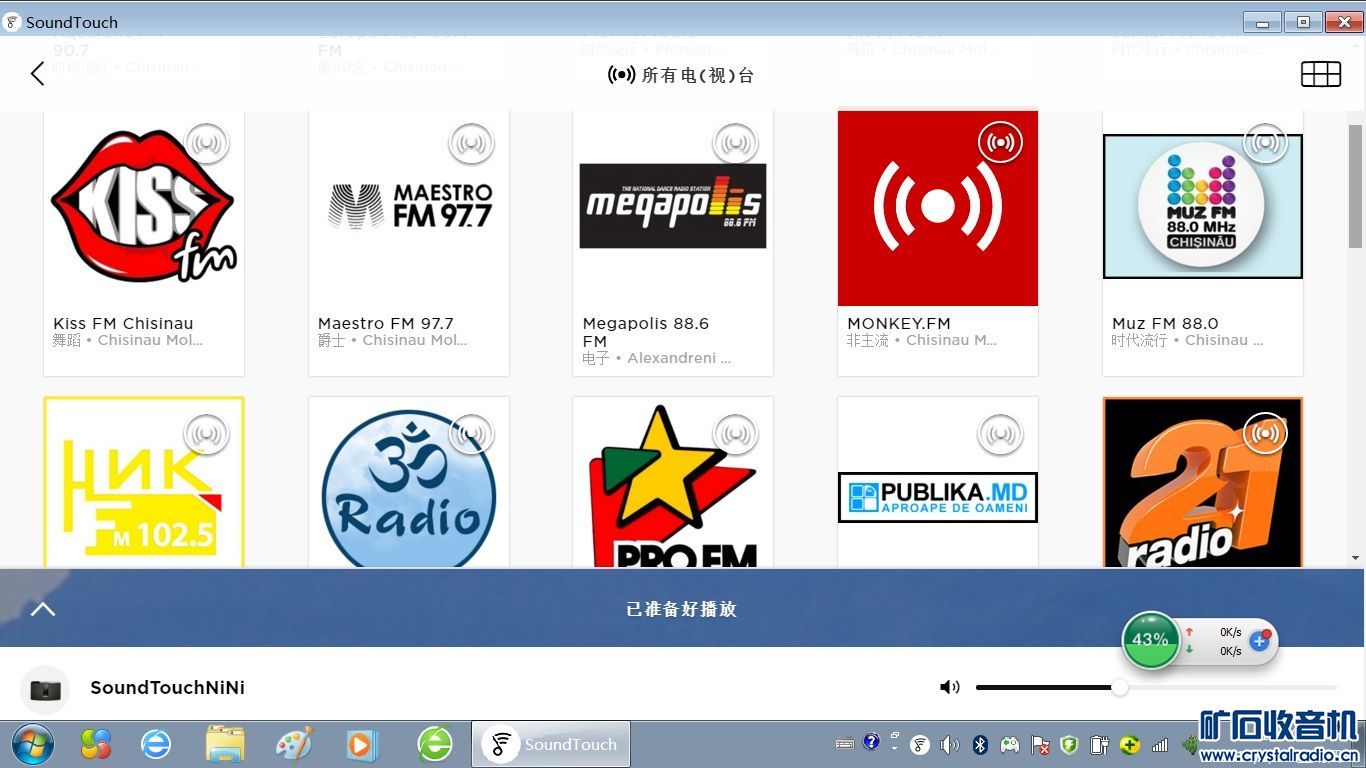Click the green shield security tray icon
1366x768 pixels.
coord(1069,745)
